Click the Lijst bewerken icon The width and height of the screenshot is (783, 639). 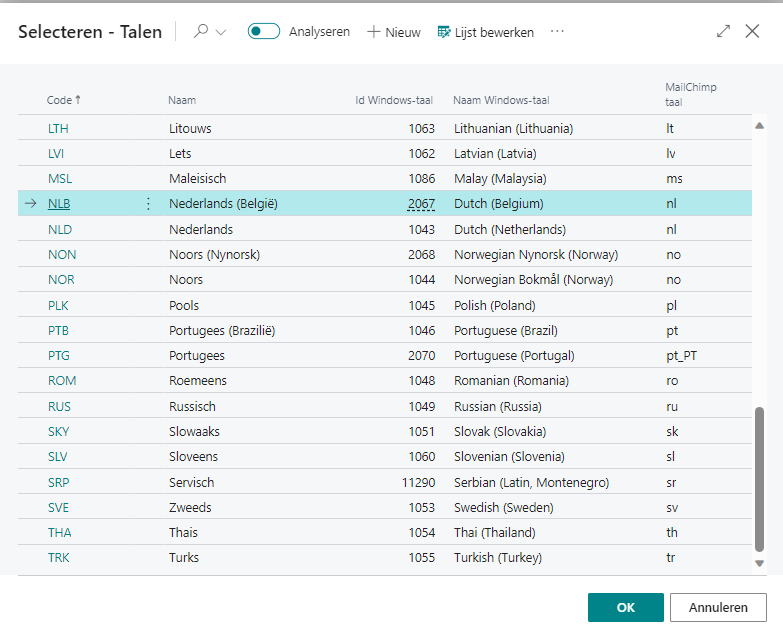point(444,32)
